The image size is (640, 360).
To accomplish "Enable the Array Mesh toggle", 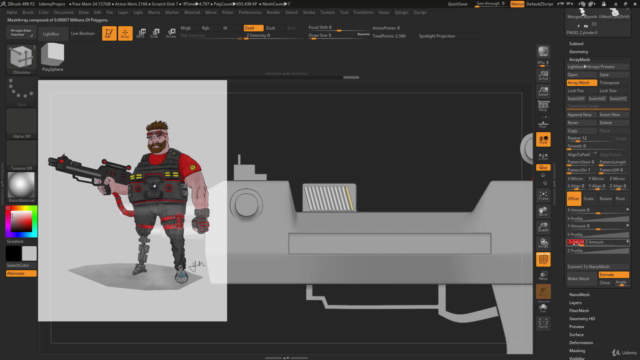I will pyautogui.click(x=582, y=82).
